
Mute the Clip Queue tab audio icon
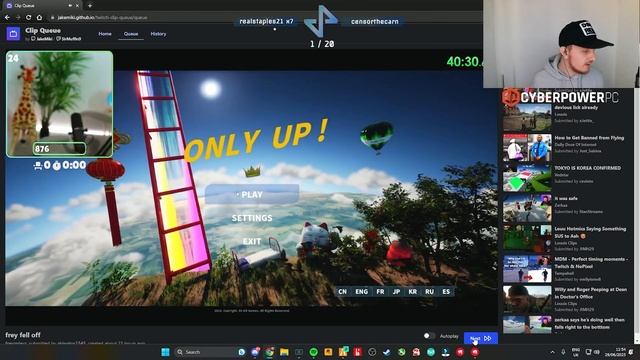(x=70, y=6)
